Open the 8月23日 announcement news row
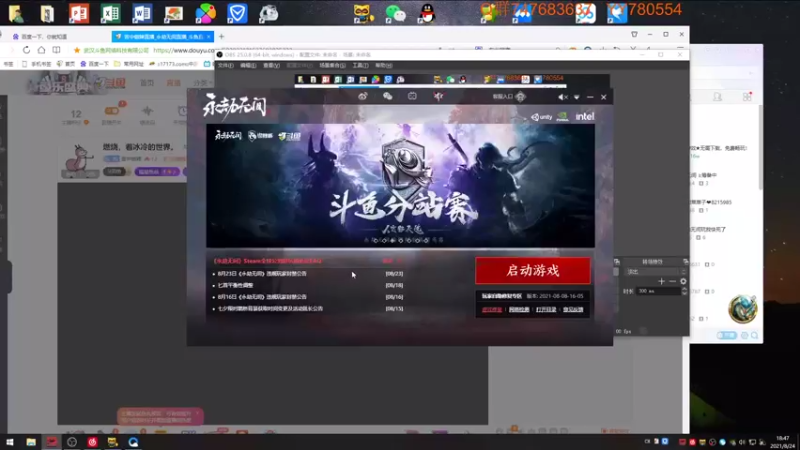The width and height of the screenshot is (800, 450). tap(308, 274)
